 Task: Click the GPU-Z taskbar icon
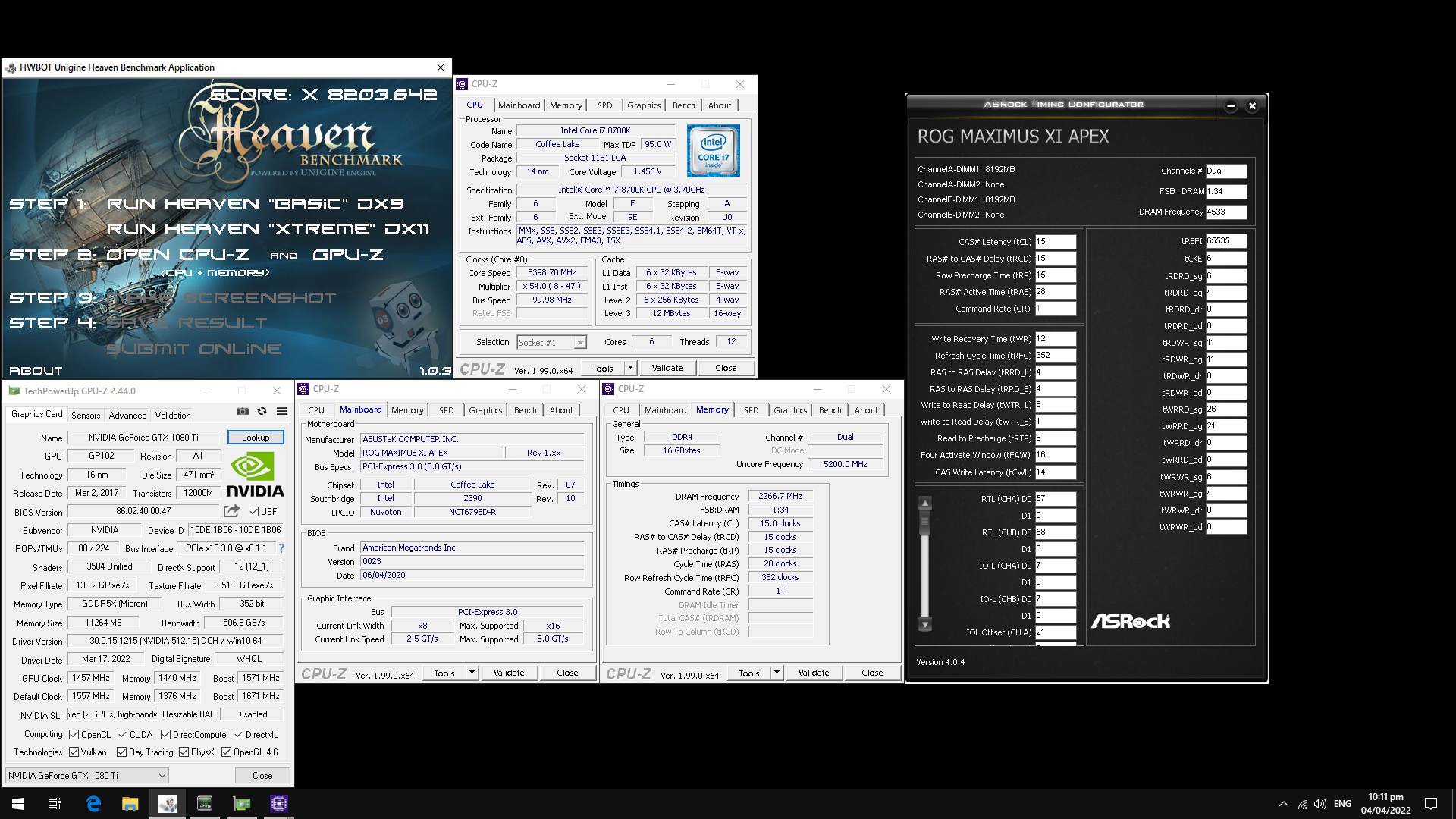click(x=242, y=804)
